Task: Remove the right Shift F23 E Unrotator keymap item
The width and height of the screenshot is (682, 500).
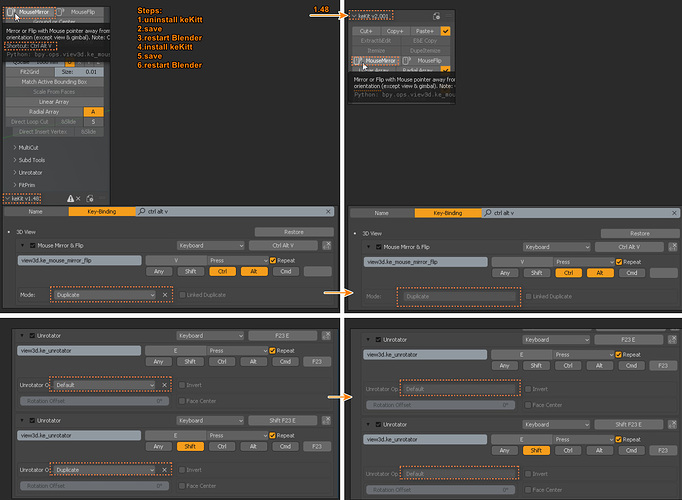Action: [x=672, y=424]
